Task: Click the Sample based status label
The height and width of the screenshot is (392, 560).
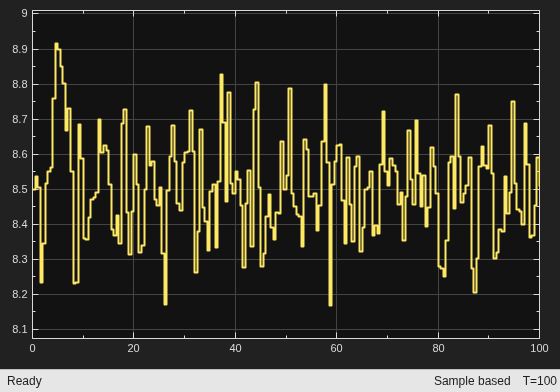Action: [x=472, y=381]
